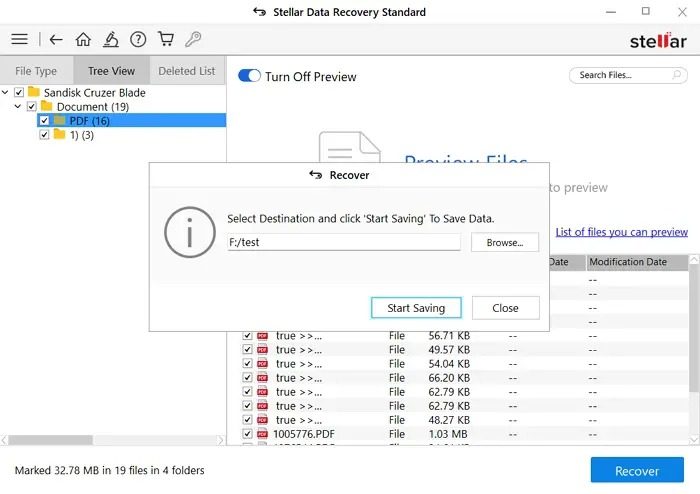Open the microscope deep scan icon
This screenshot has width=700, height=494.
[x=111, y=39]
